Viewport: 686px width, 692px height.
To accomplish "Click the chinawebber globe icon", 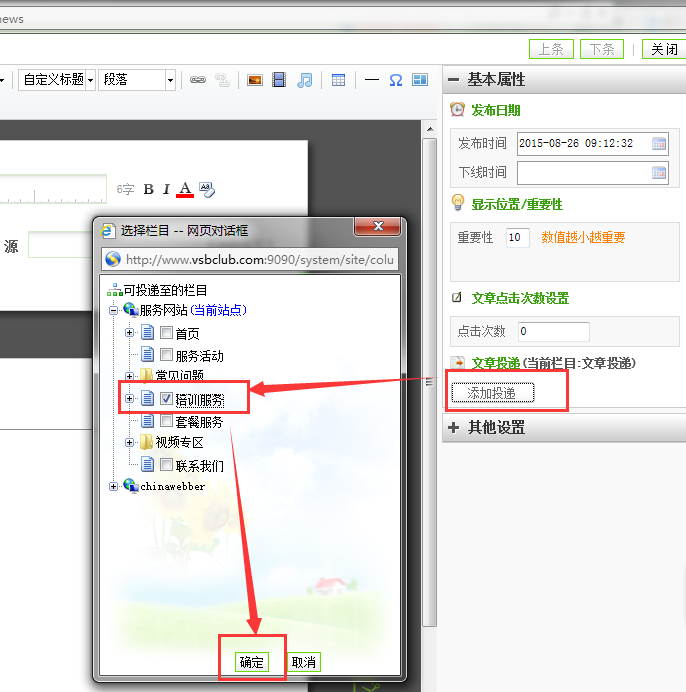I will [x=131, y=486].
